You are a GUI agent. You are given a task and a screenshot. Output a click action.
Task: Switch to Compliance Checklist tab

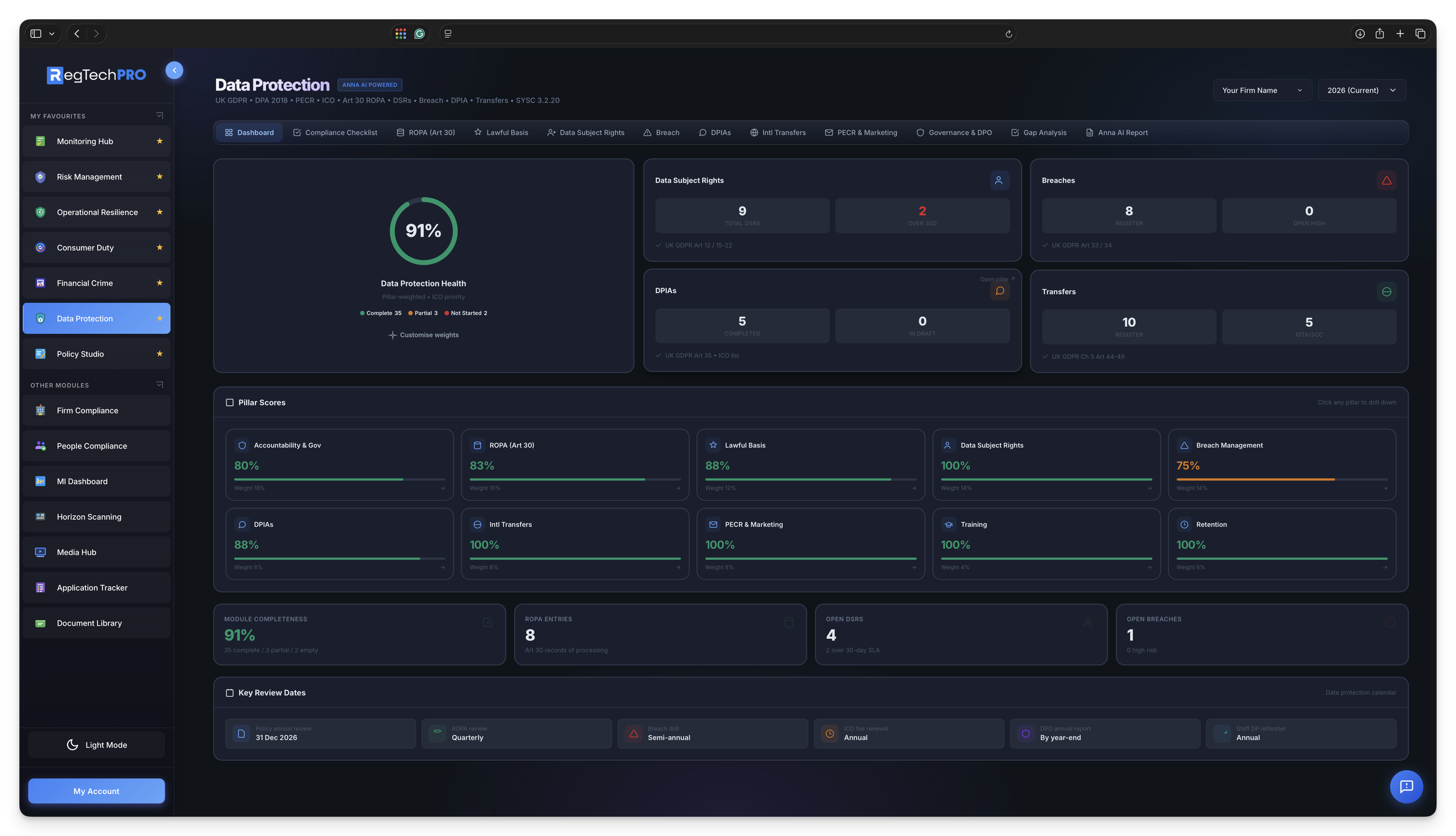pos(335,133)
